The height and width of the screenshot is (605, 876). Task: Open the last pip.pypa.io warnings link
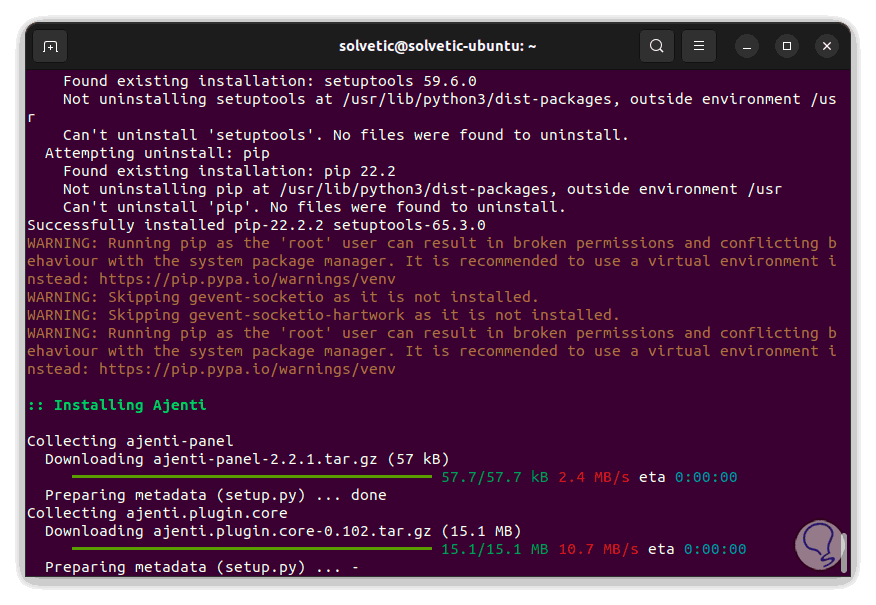pyautogui.click(x=247, y=369)
